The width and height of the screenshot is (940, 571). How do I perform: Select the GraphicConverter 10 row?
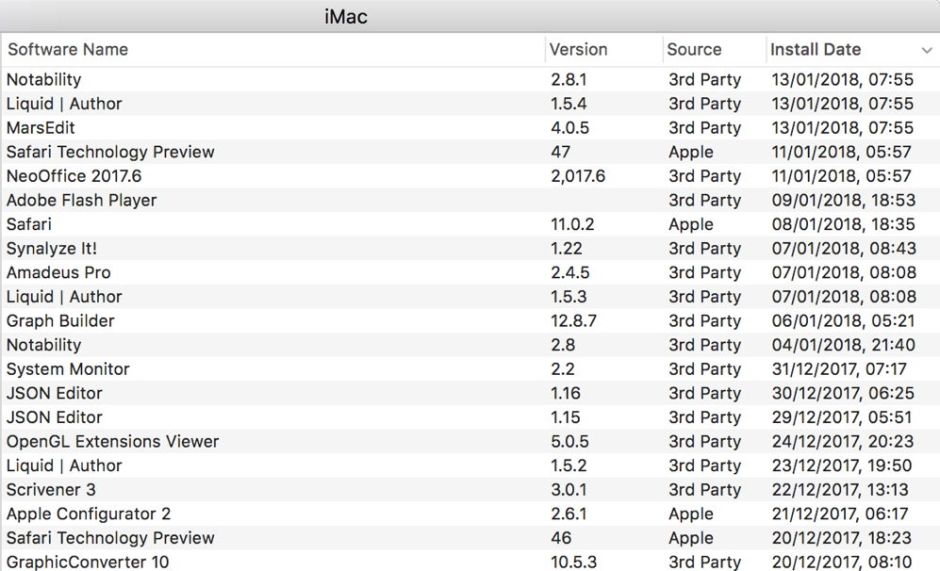(88, 562)
